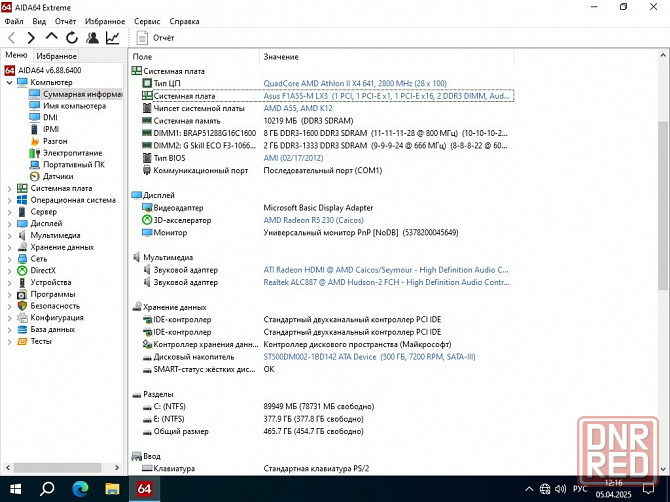
Task: Open the AMI (02/17/2012) BIOS link
Action: (x=293, y=158)
